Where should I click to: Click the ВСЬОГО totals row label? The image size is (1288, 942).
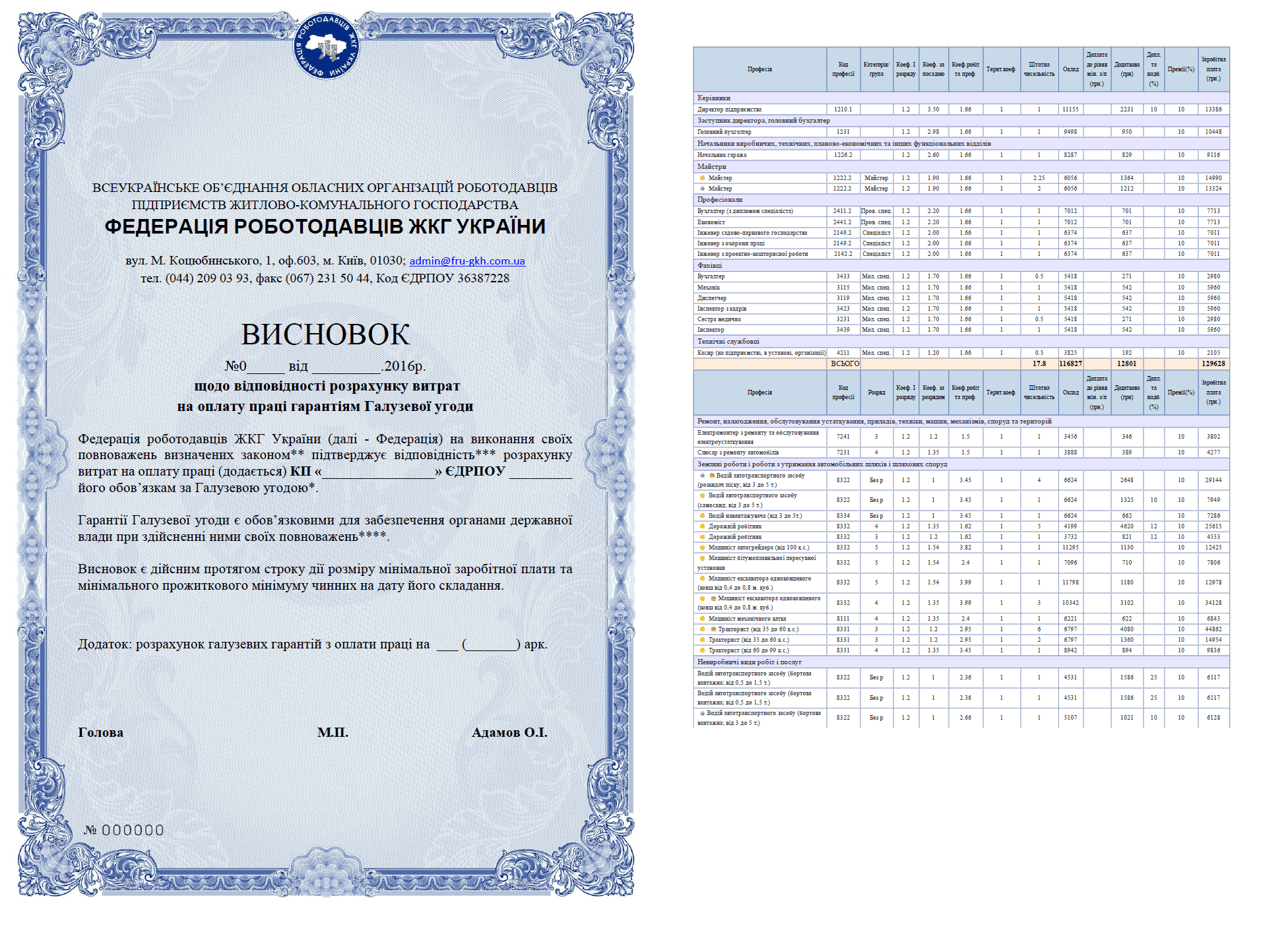click(x=845, y=363)
